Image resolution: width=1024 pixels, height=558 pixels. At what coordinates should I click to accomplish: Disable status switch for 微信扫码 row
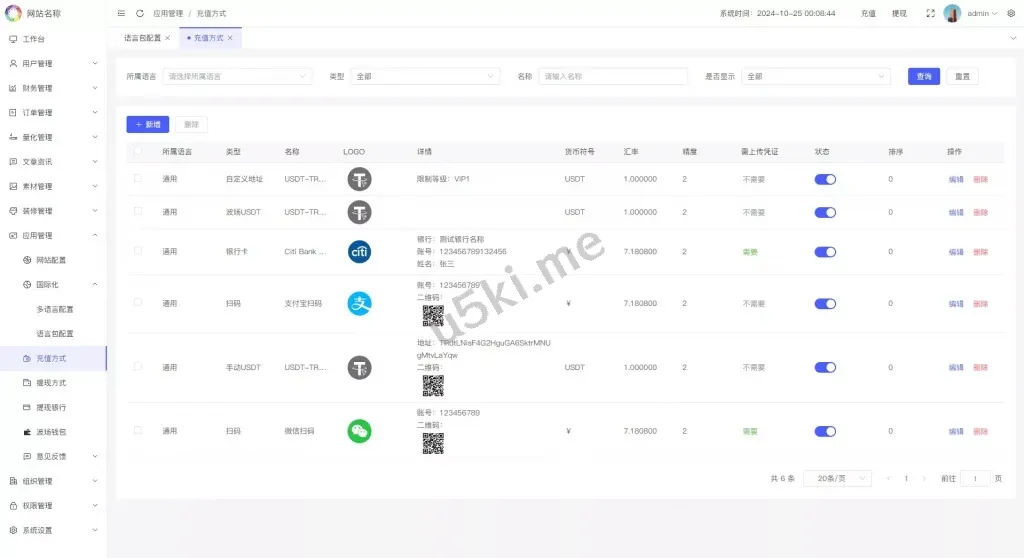[825, 431]
